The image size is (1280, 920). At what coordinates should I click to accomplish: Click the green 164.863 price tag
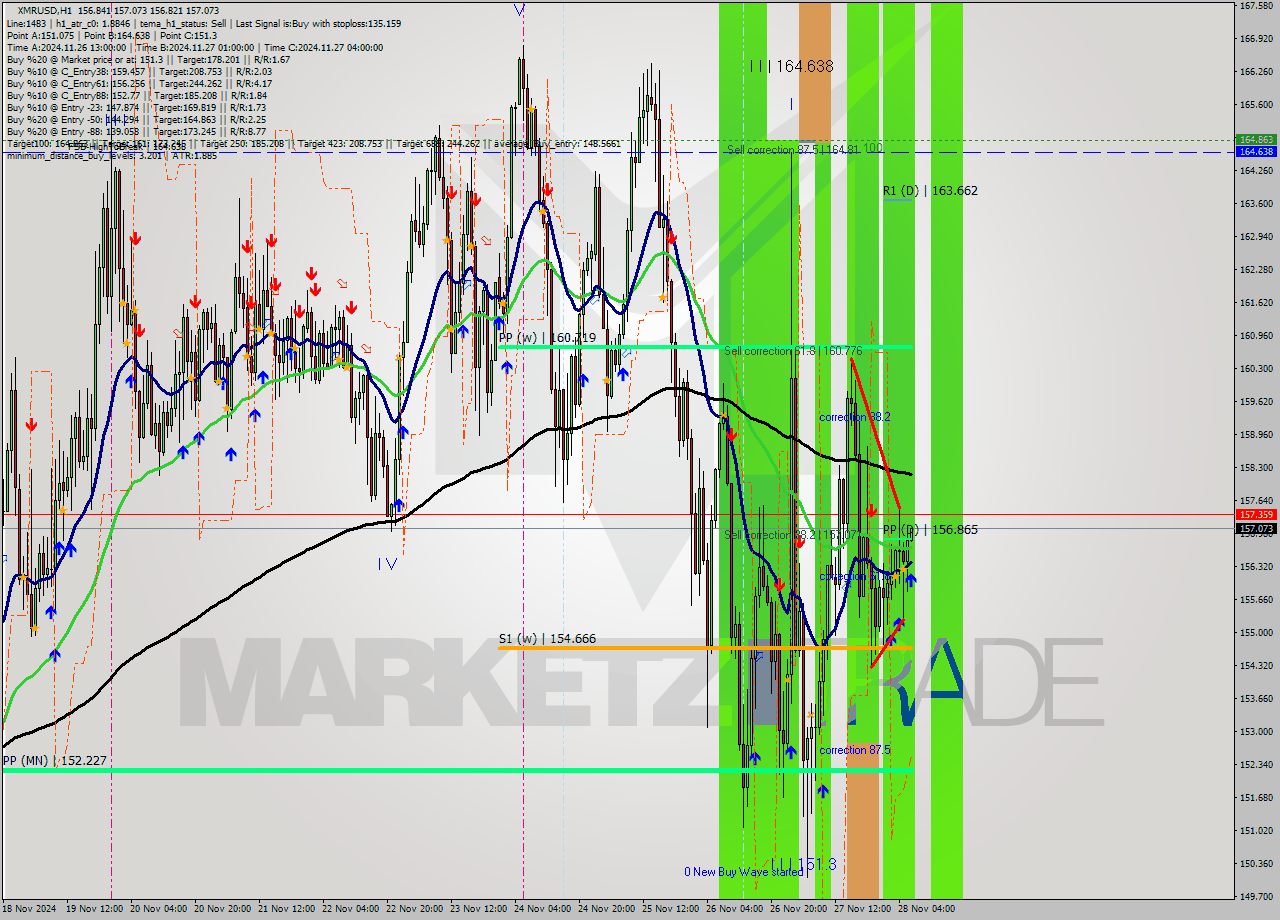(x=1255, y=139)
